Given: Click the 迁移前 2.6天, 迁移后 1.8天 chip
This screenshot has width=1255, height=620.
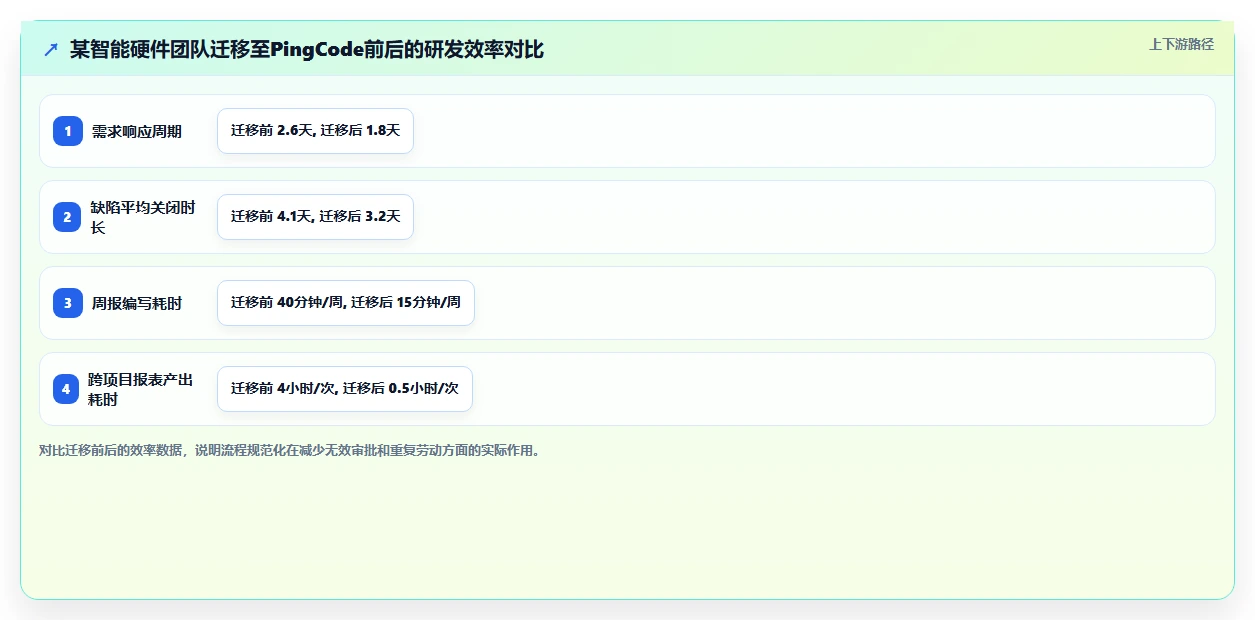Looking at the screenshot, I should [x=315, y=131].
